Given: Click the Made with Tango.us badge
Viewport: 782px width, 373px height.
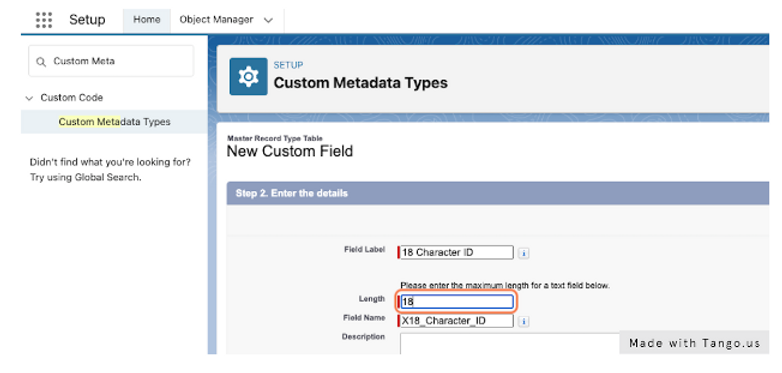Looking at the screenshot, I should (x=694, y=343).
